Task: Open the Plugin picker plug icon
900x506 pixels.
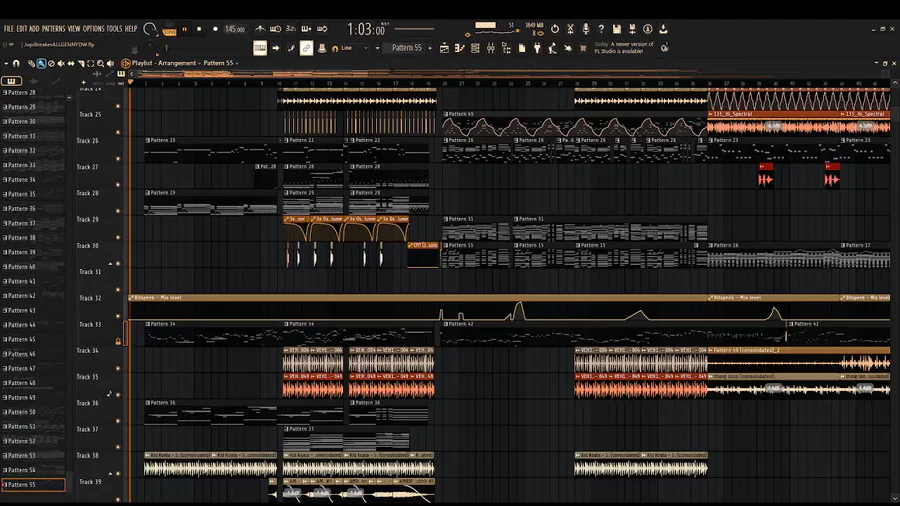Action: point(537,49)
